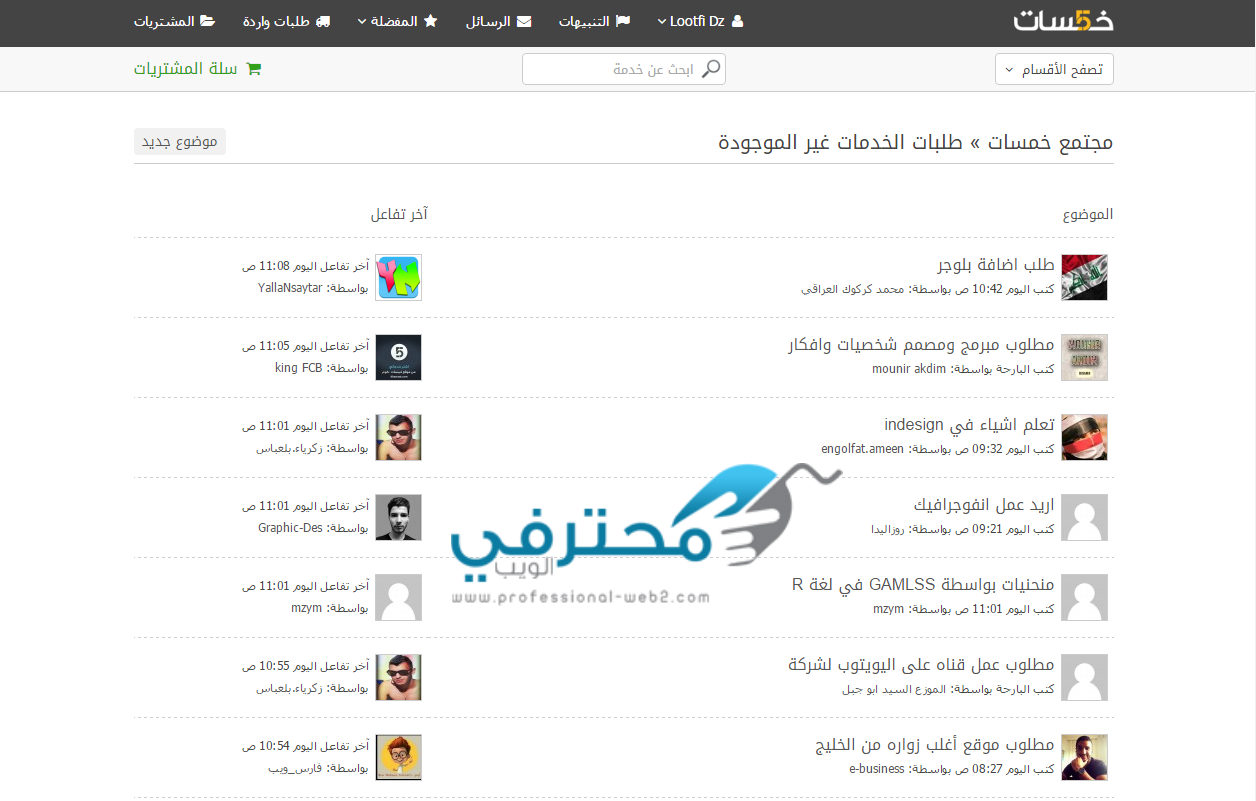Screen dimensions: 1256x801
Task: Open last-reply user YallaNsaytar
Action: (x=290, y=288)
